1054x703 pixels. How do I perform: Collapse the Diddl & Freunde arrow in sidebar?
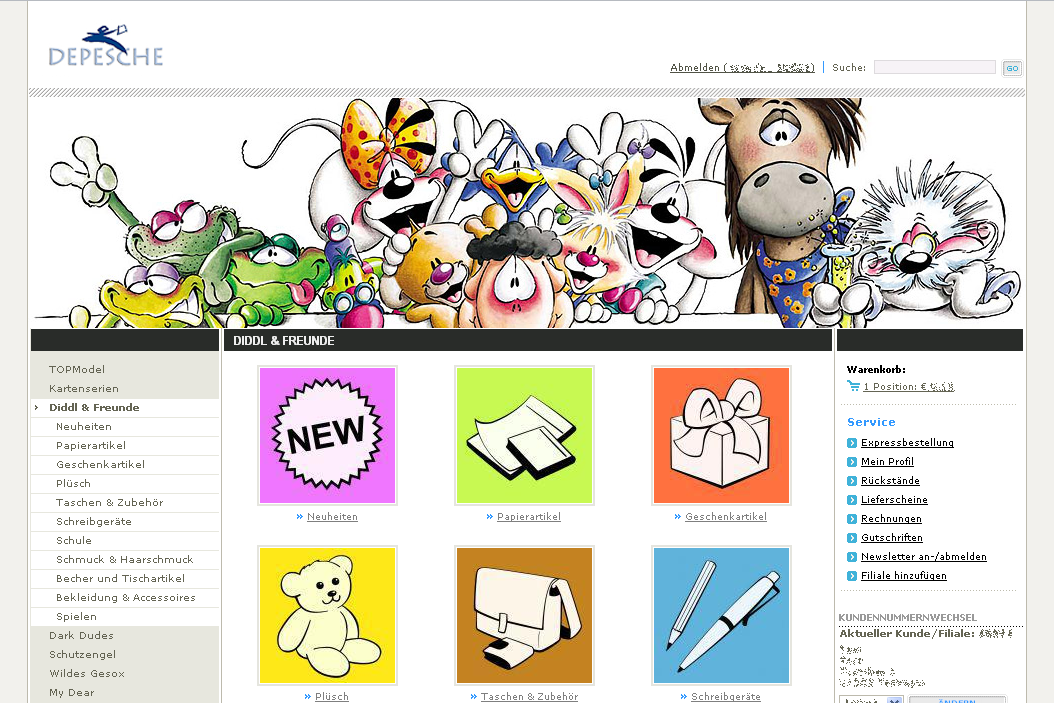tap(36, 407)
